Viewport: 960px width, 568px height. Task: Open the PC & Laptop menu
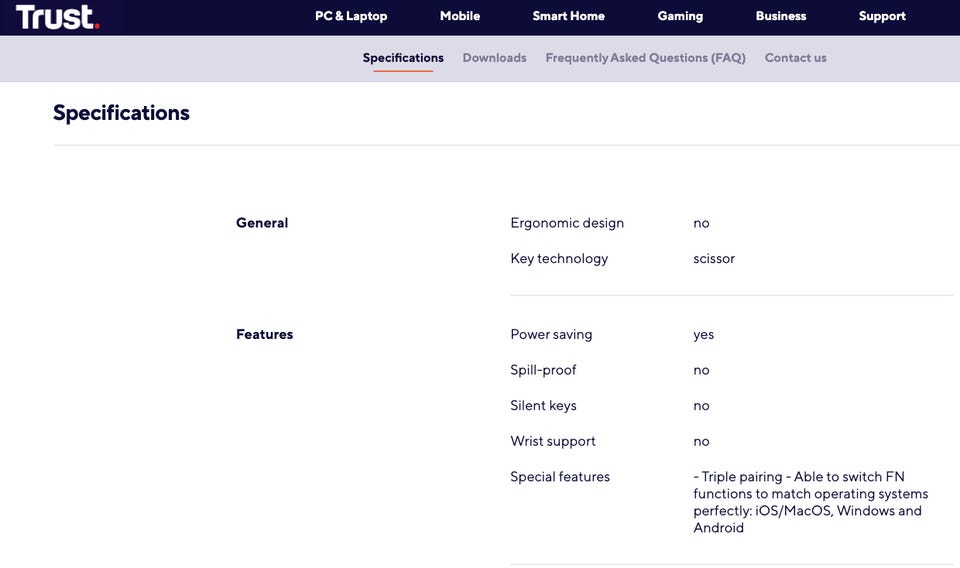[x=351, y=16]
